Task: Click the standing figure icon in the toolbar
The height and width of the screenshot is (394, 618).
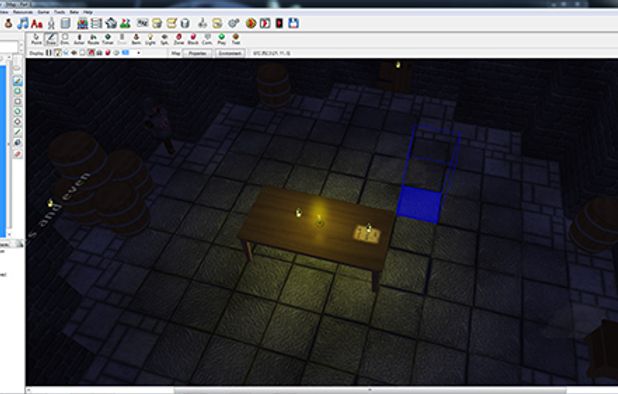Action: (51, 24)
